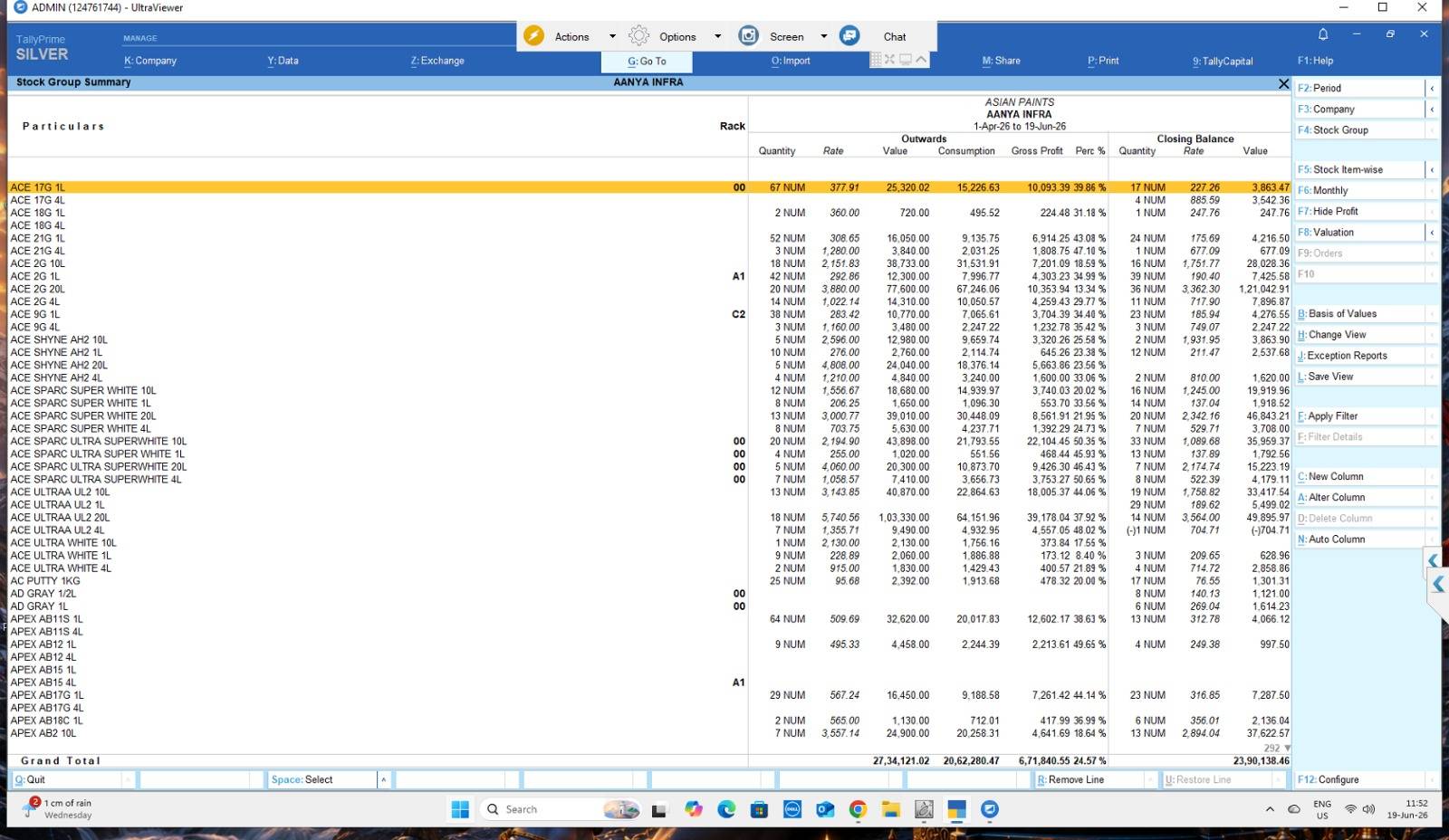Click C: New Column button
Viewport: 1449px width, 840px height.
click(1359, 476)
